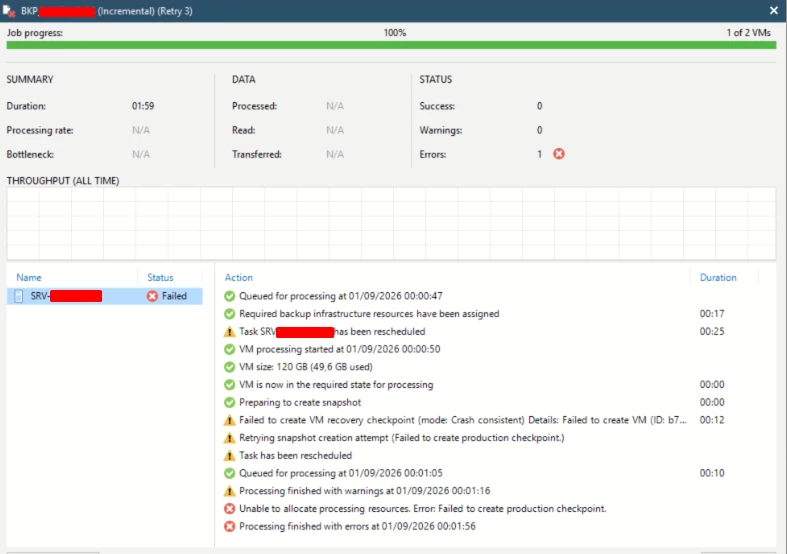Viewport: 787px width, 554px height.
Task: Close the backup job details window
Action: [773, 10]
